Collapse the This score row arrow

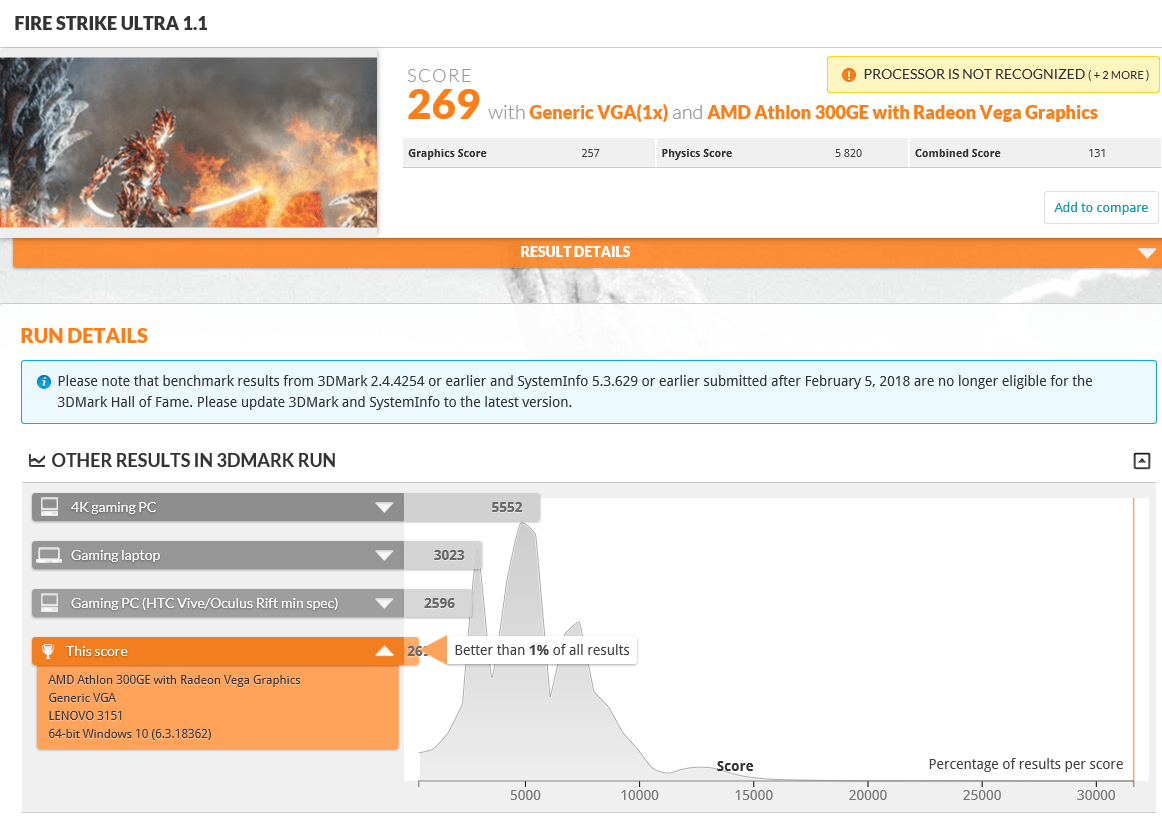(384, 651)
